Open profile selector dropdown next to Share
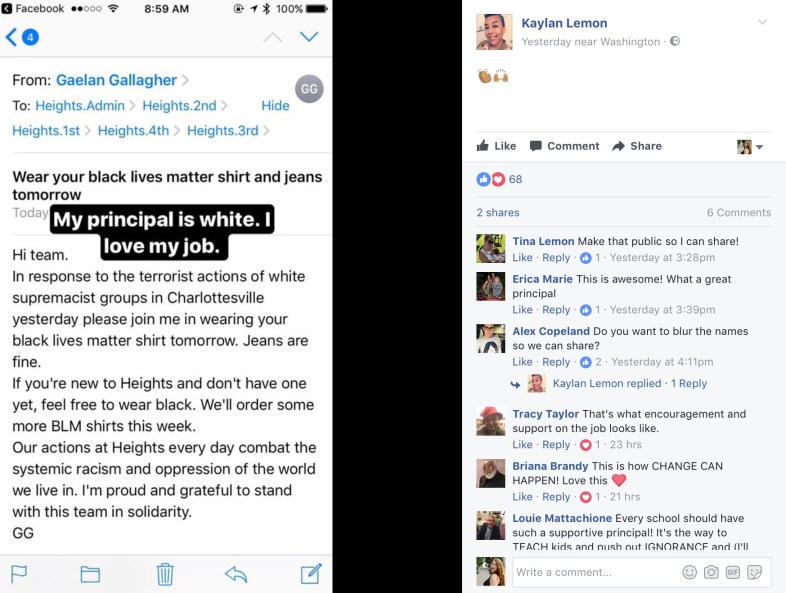The height and width of the screenshot is (593, 786). (750, 147)
